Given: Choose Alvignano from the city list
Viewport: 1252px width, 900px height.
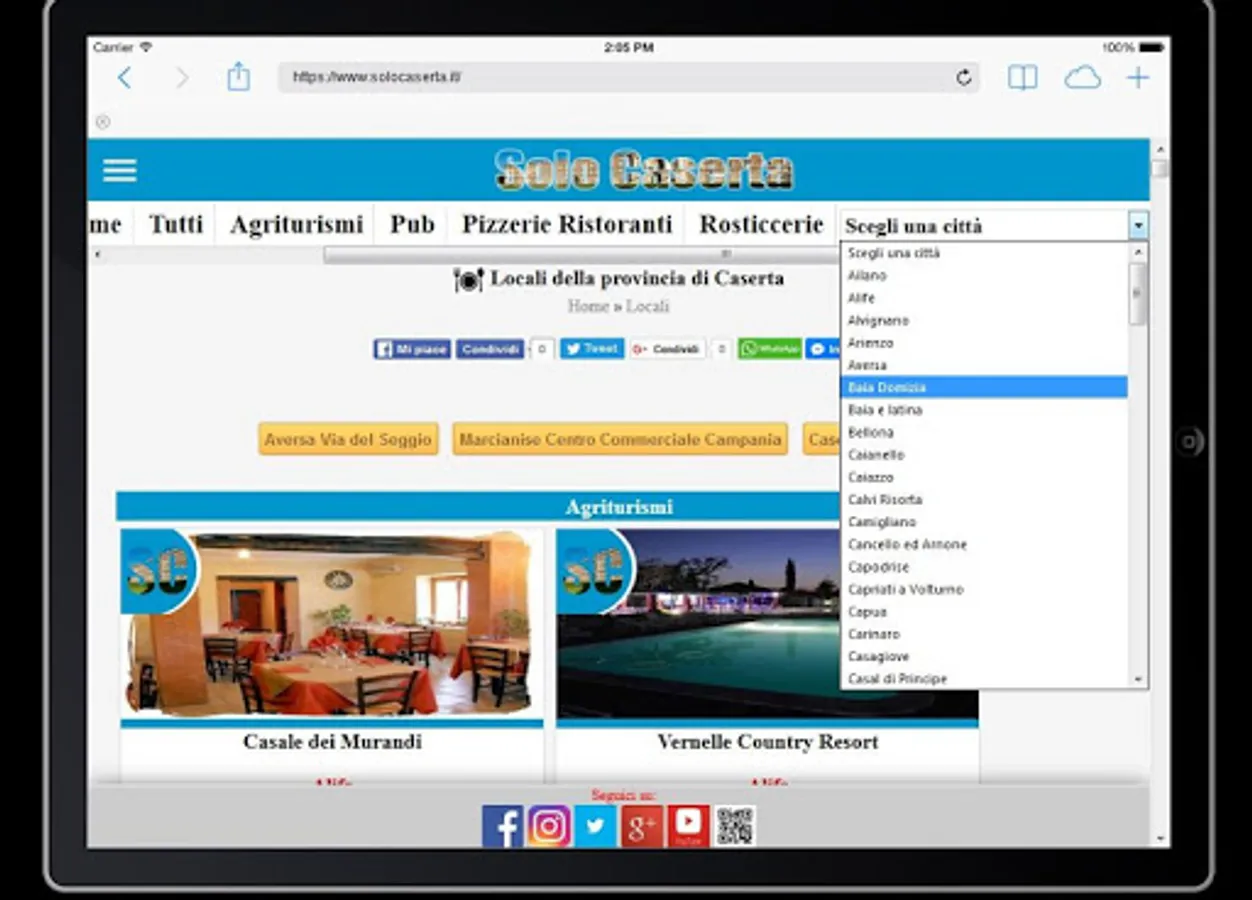Looking at the screenshot, I should click(984, 320).
